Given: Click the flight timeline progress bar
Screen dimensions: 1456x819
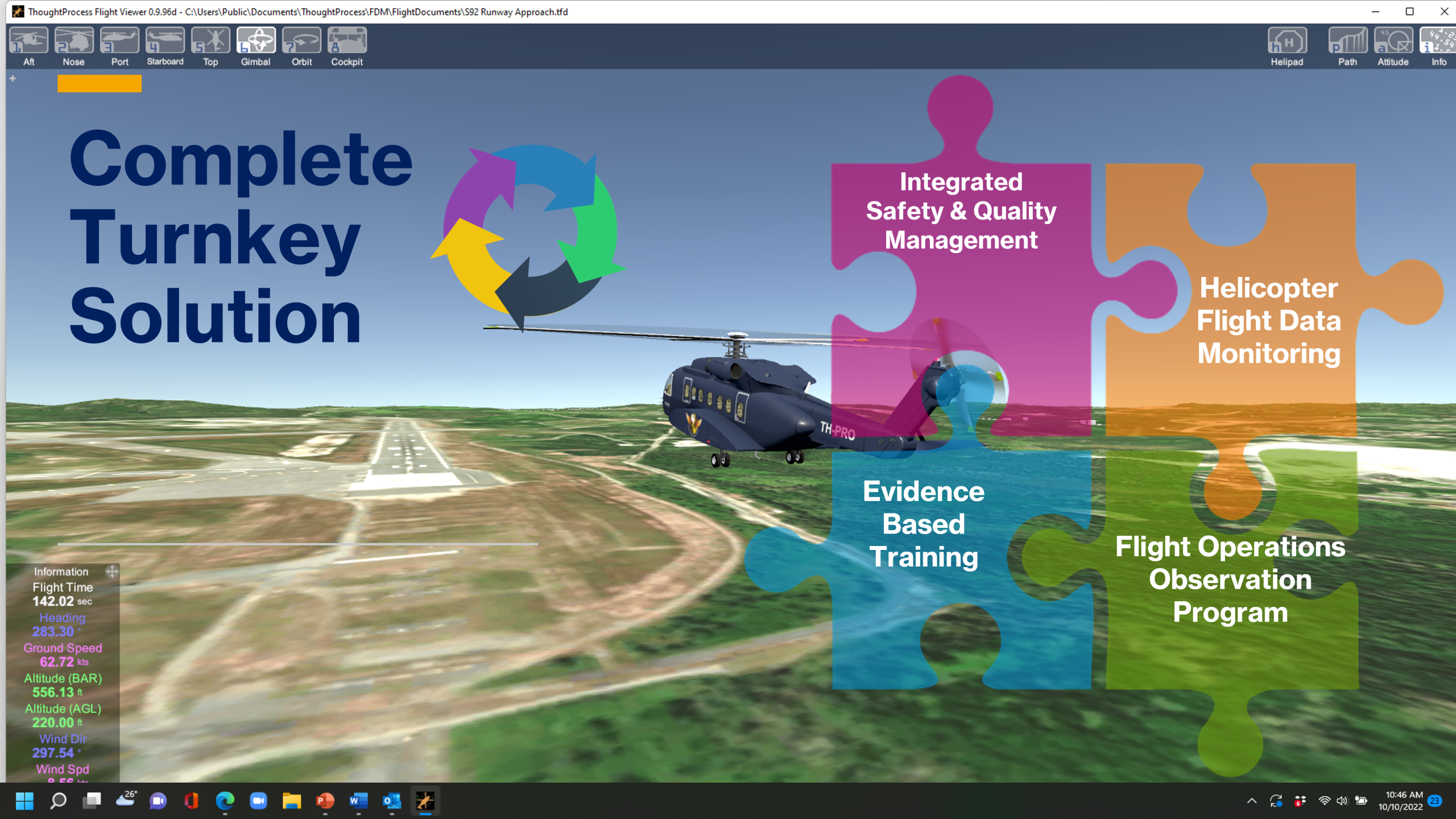Looking at the screenshot, I should [297, 544].
